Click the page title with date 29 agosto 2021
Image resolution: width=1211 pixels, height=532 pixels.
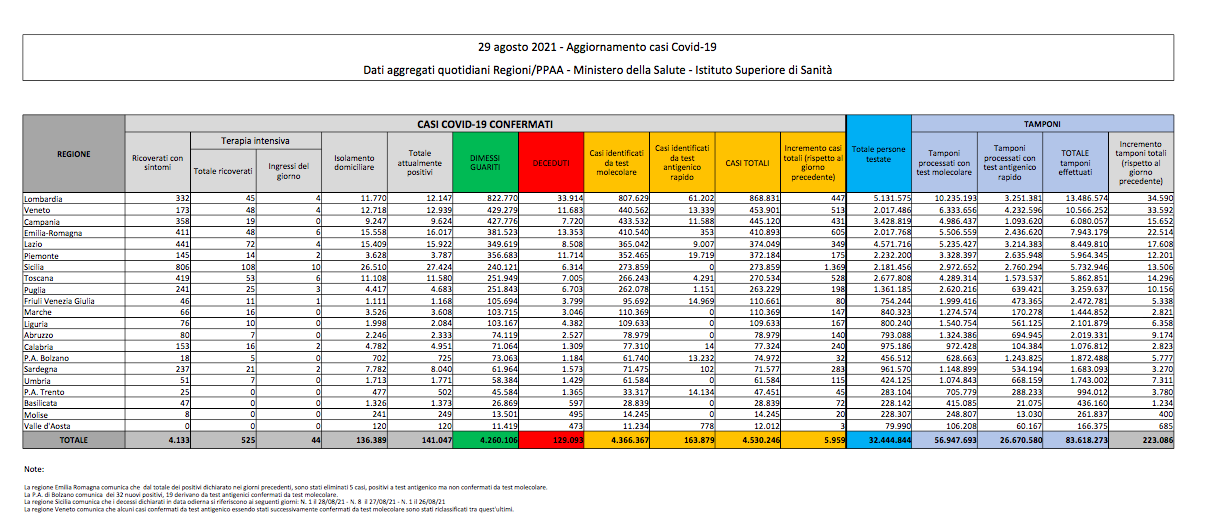coord(596,47)
